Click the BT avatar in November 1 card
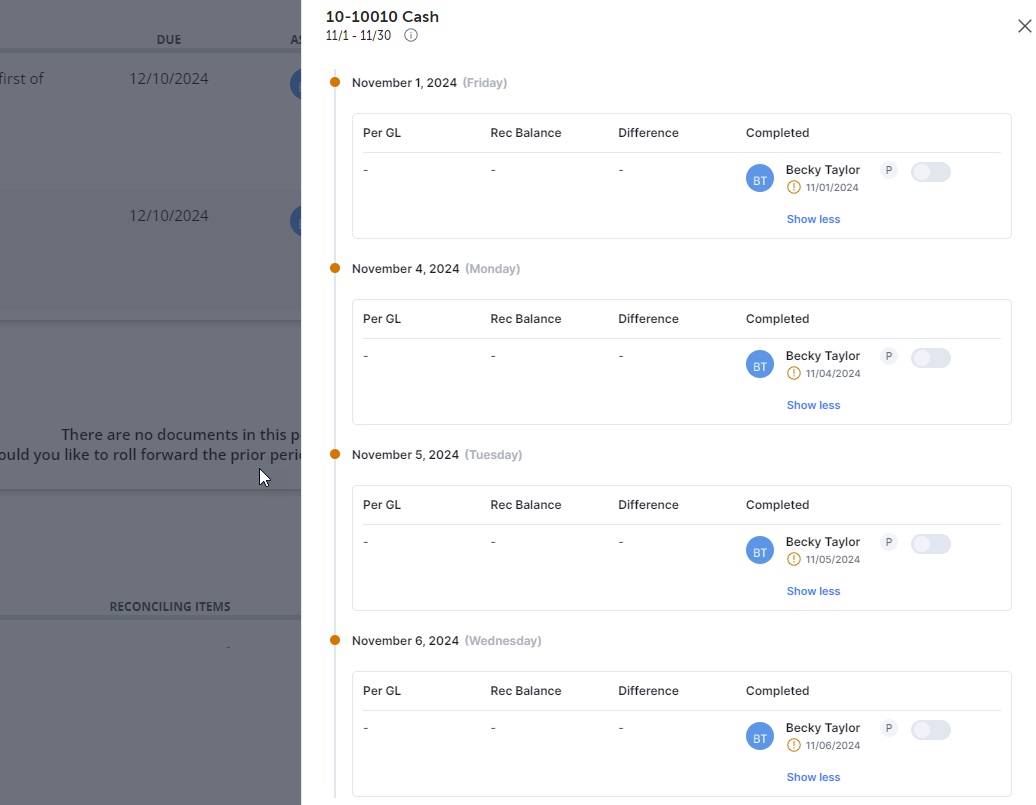The height and width of the screenshot is (805, 1036). click(x=760, y=179)
